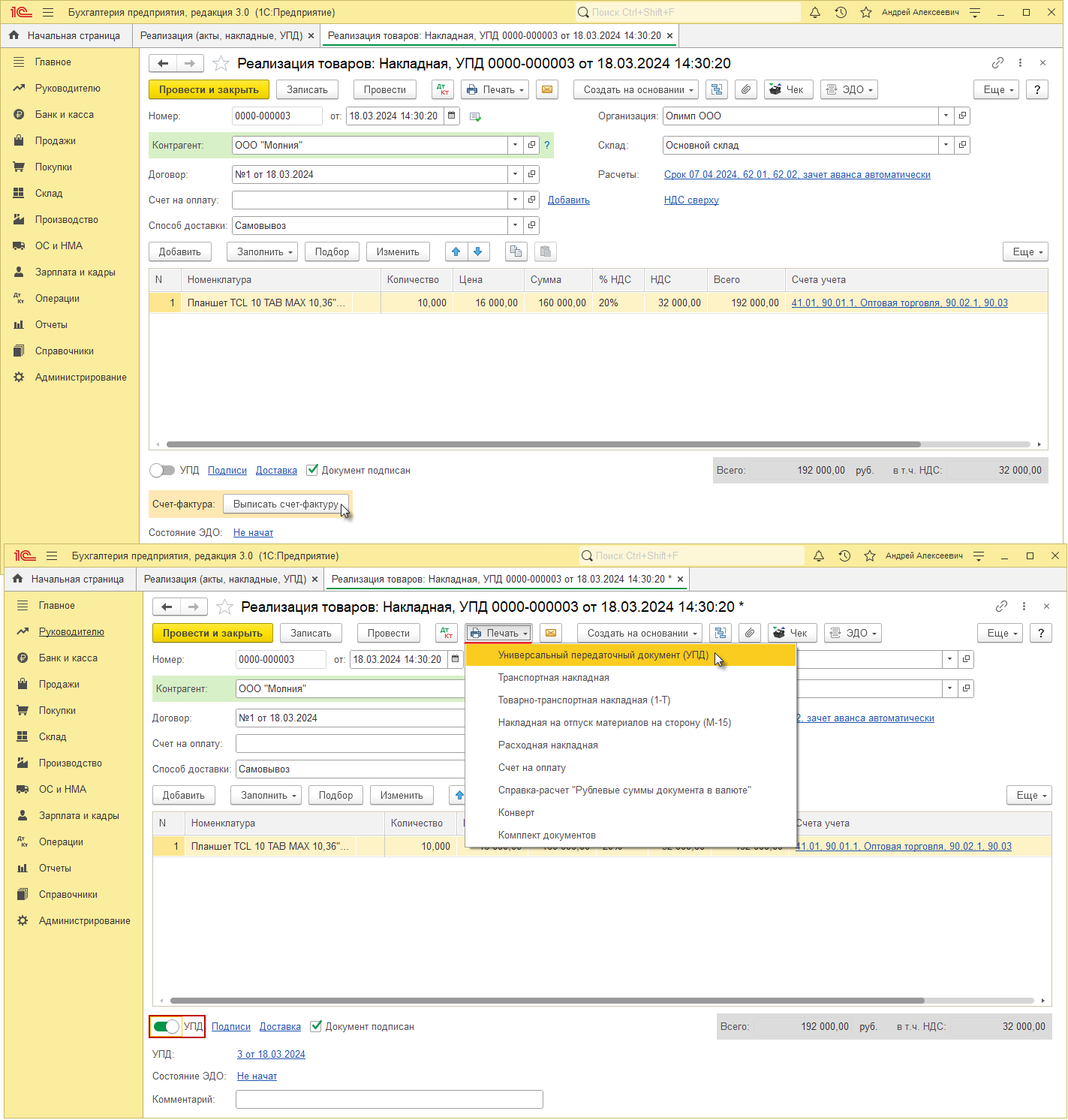
Task: Click notifications bell in bottom window
Action: (x=819, y=555)
